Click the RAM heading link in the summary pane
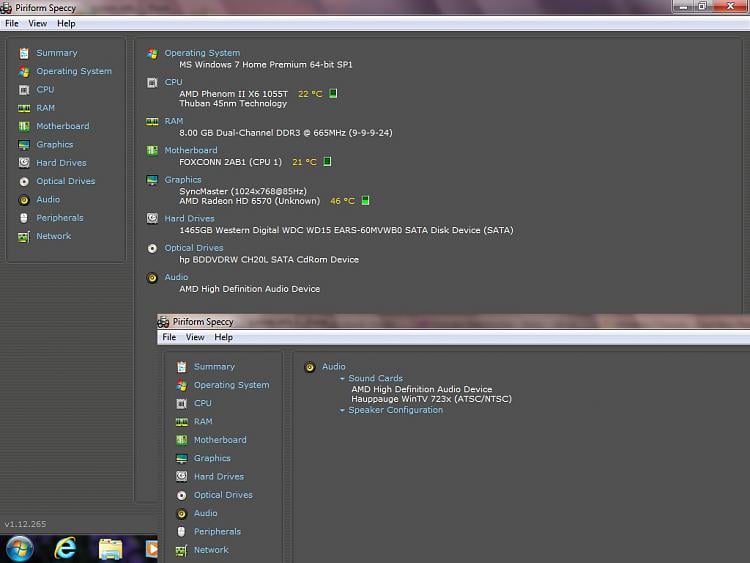Image resolution: width=750 pixels, height=563 pixels. pos(174,121)
